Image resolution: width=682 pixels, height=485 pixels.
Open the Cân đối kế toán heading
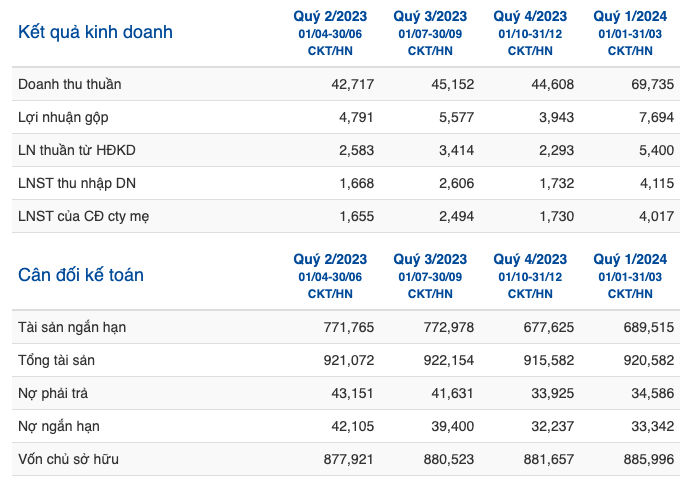coord(81,275)
